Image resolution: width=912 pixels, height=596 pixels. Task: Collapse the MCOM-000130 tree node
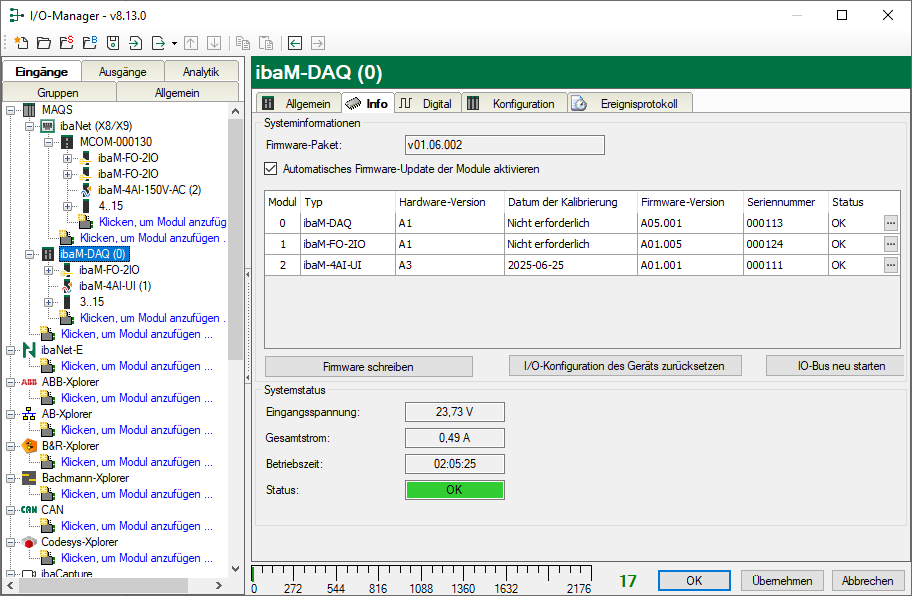49,142
